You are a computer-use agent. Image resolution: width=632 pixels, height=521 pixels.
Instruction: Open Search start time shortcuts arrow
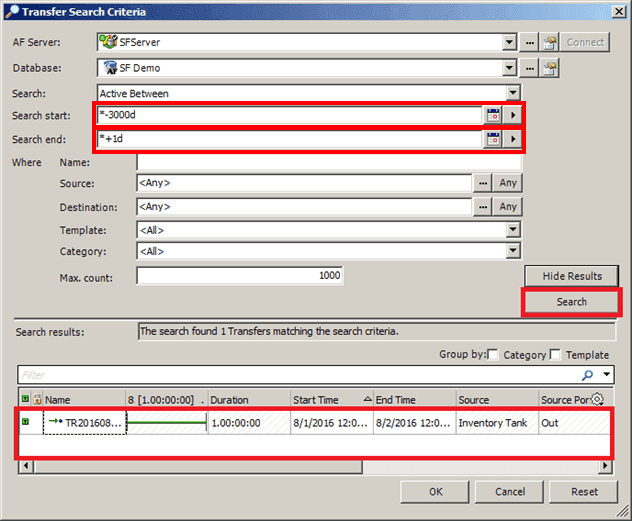click(512, 115)
